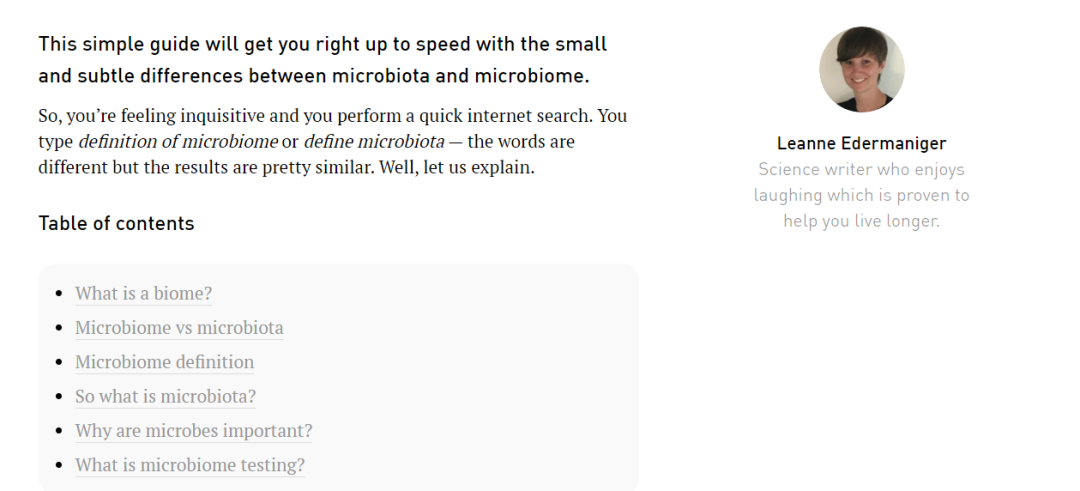Select "Why are microbes important?" in contents
The height and width of the screenshot is (491, 1080).
(194, 431)
